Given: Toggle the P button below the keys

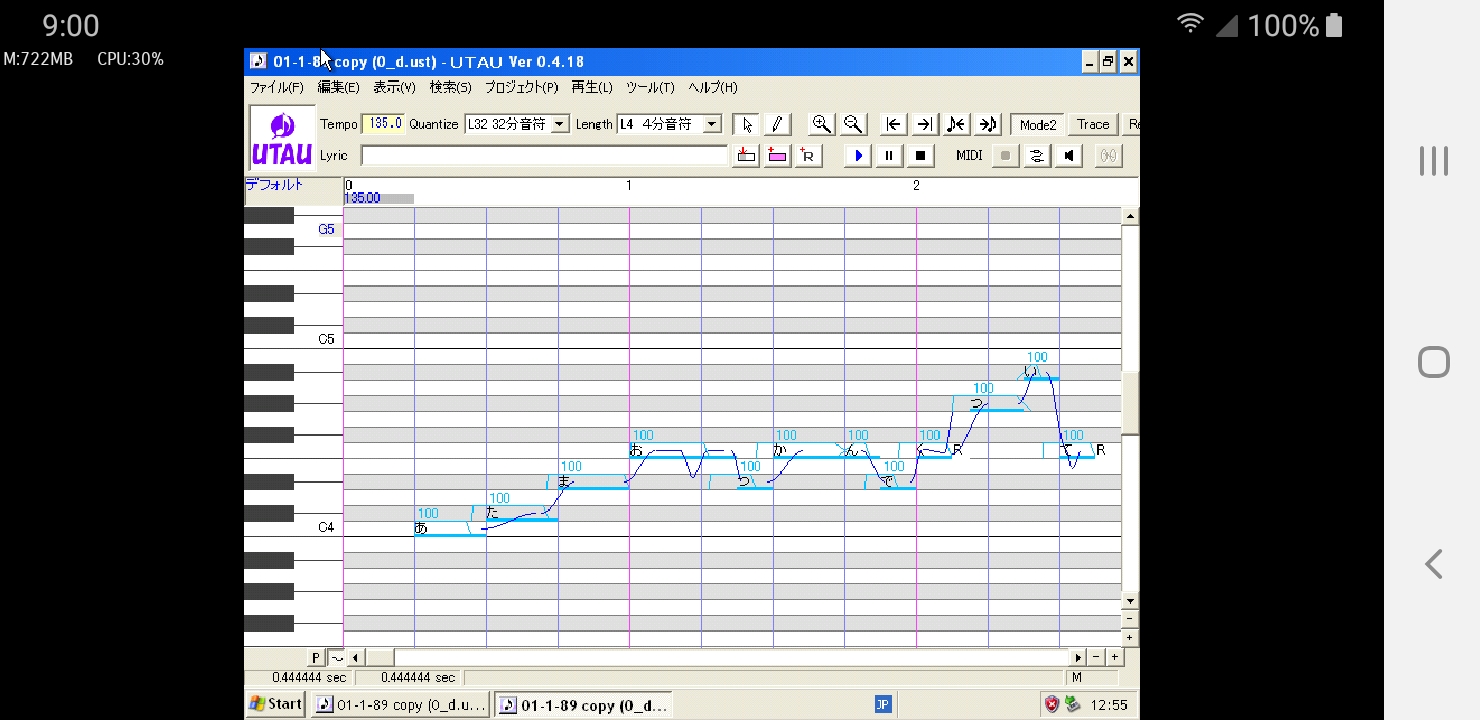Looking at the screenshot, I should pos(316,657).
